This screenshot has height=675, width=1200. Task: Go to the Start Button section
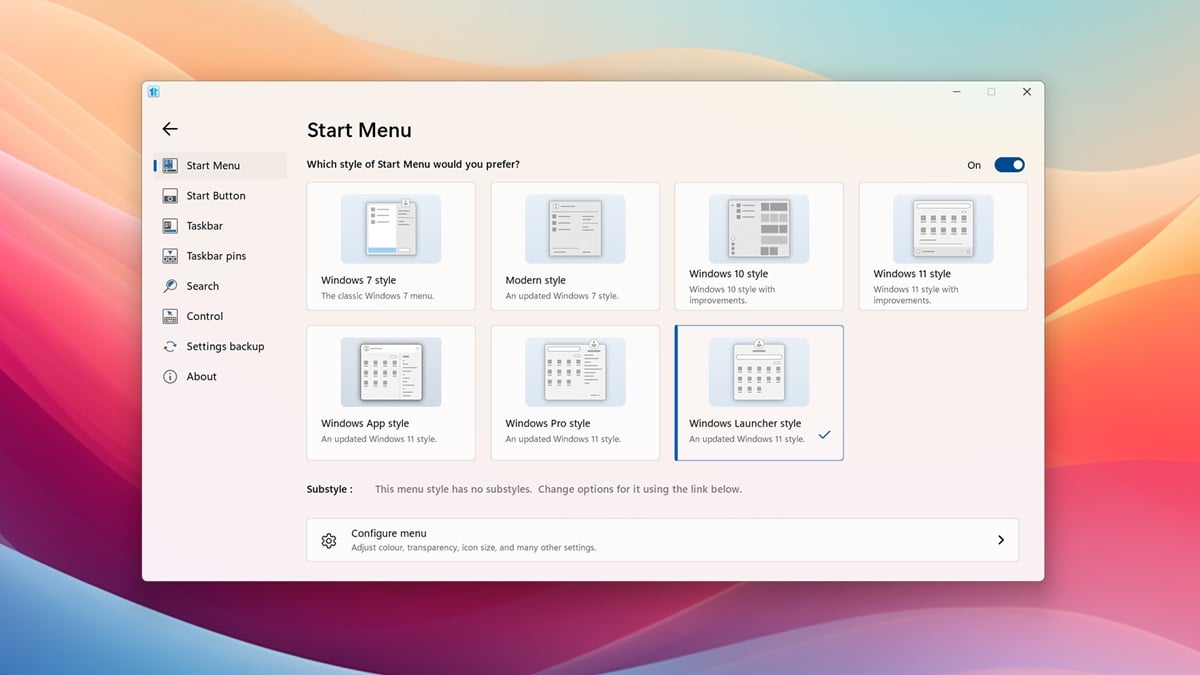pos(220,196)
